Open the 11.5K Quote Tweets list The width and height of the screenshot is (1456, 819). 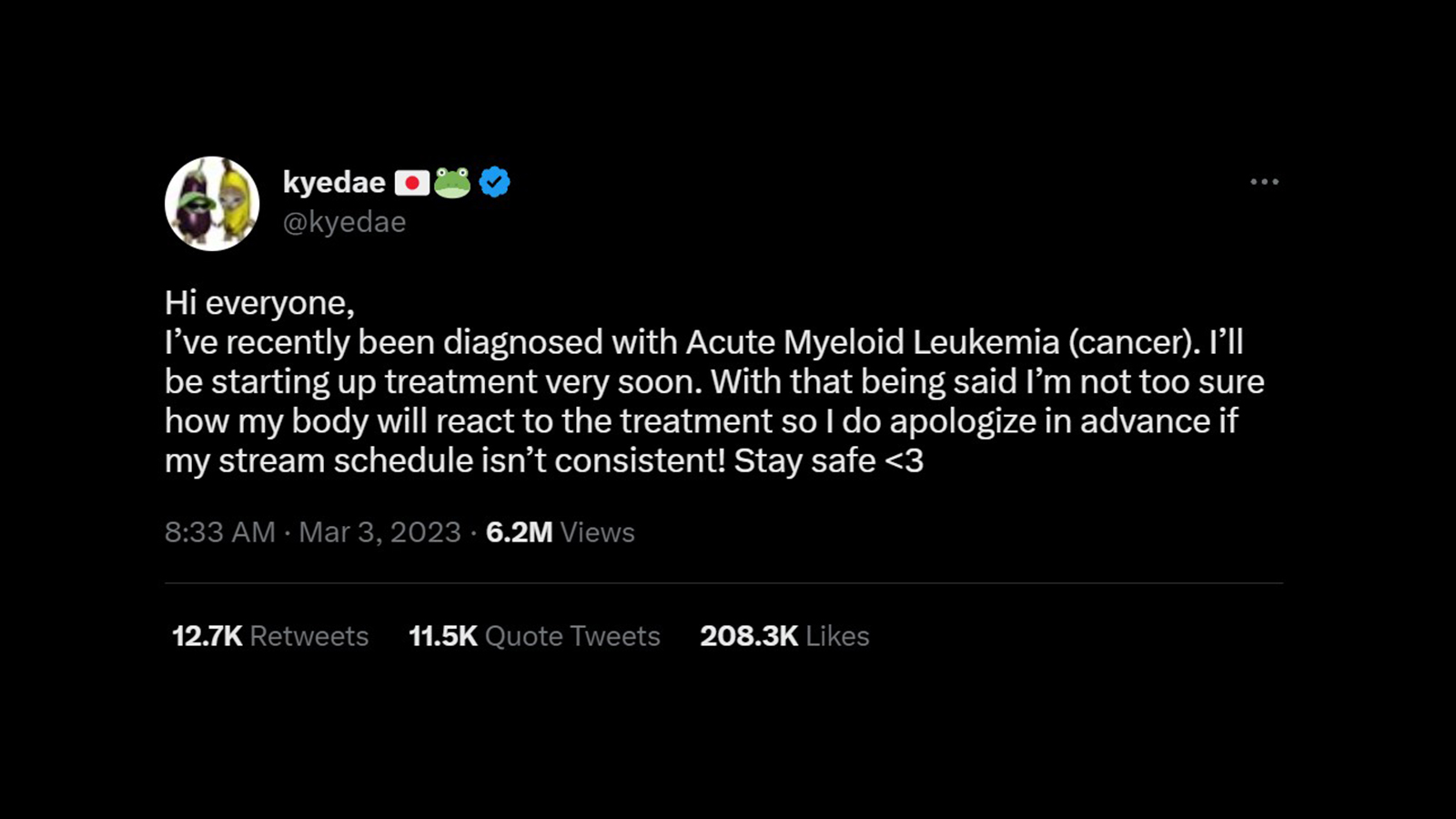point(534,636)
